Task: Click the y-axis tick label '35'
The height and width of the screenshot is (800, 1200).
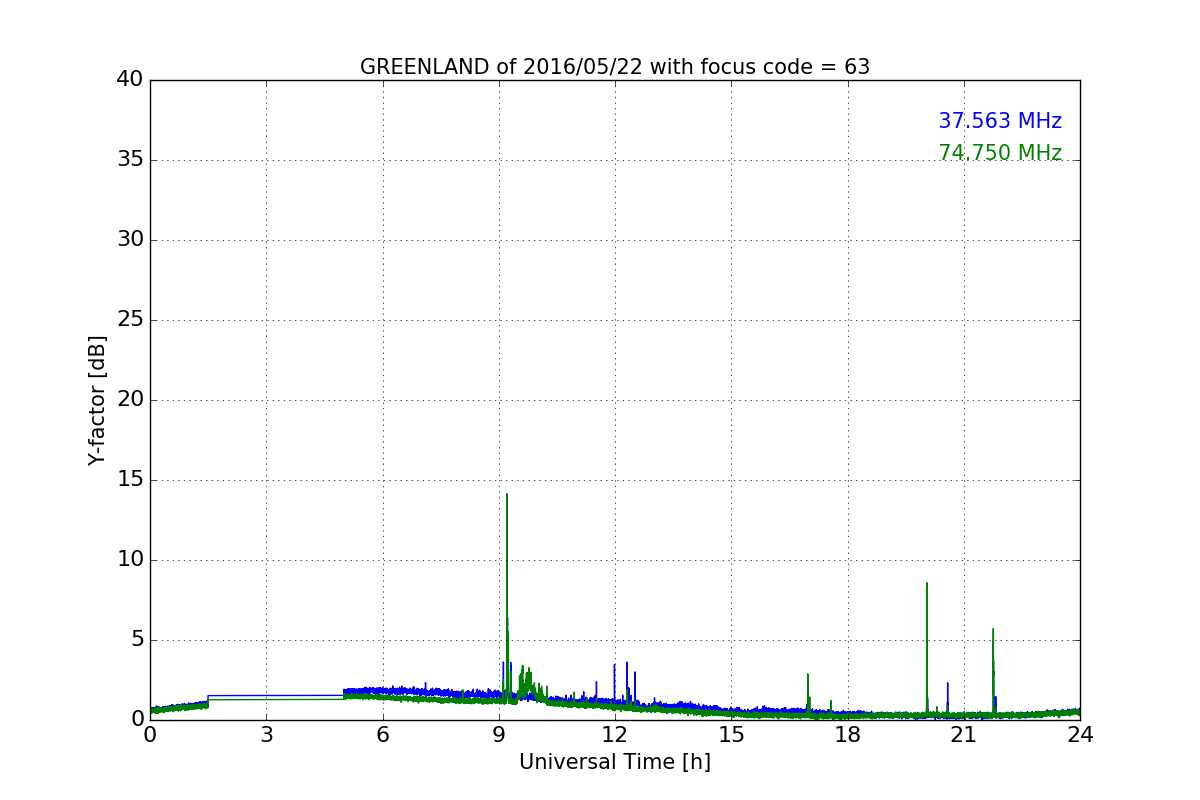Action: point(130,159)
